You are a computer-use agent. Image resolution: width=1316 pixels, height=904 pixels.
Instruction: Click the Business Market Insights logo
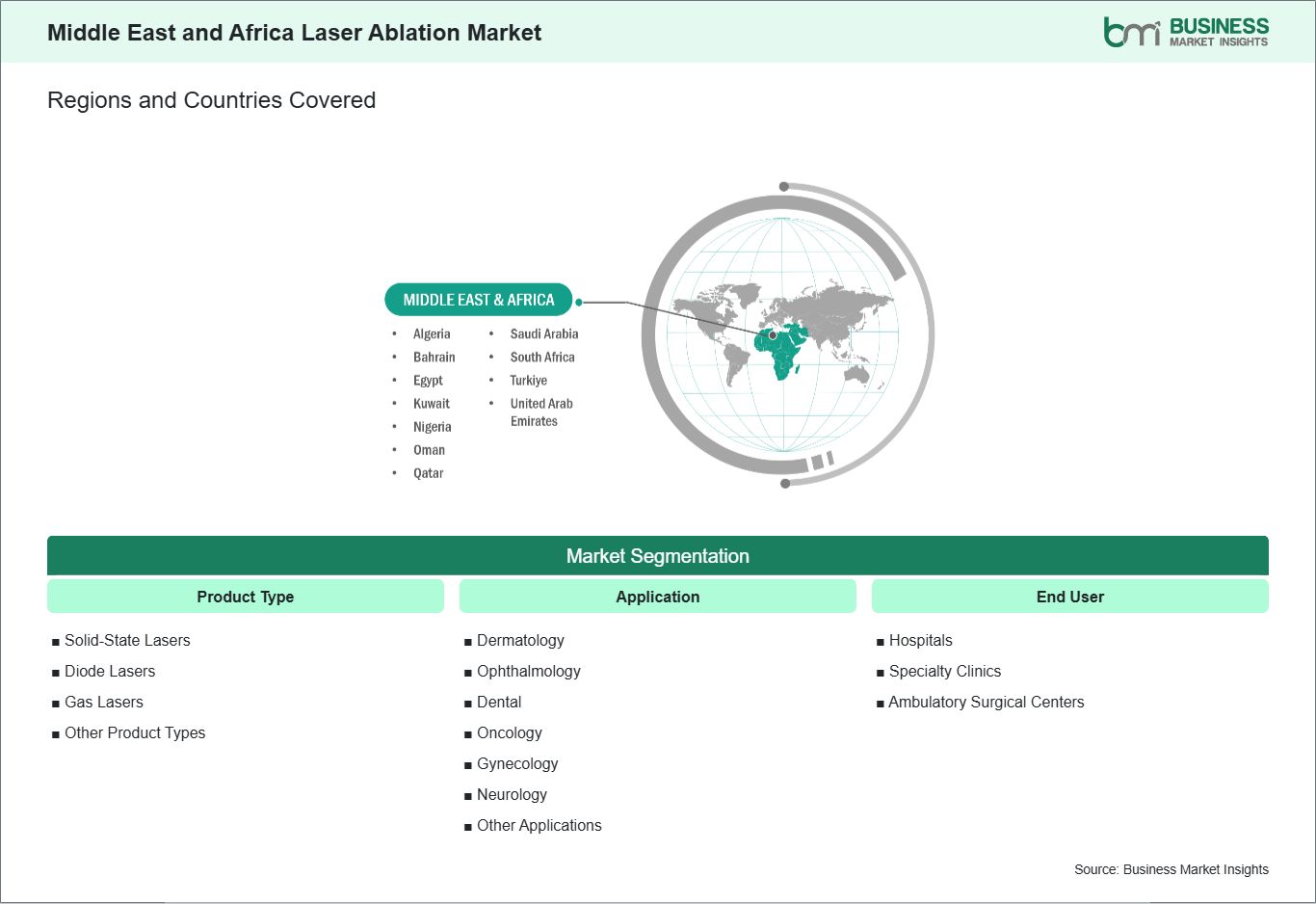point(1186,32)
